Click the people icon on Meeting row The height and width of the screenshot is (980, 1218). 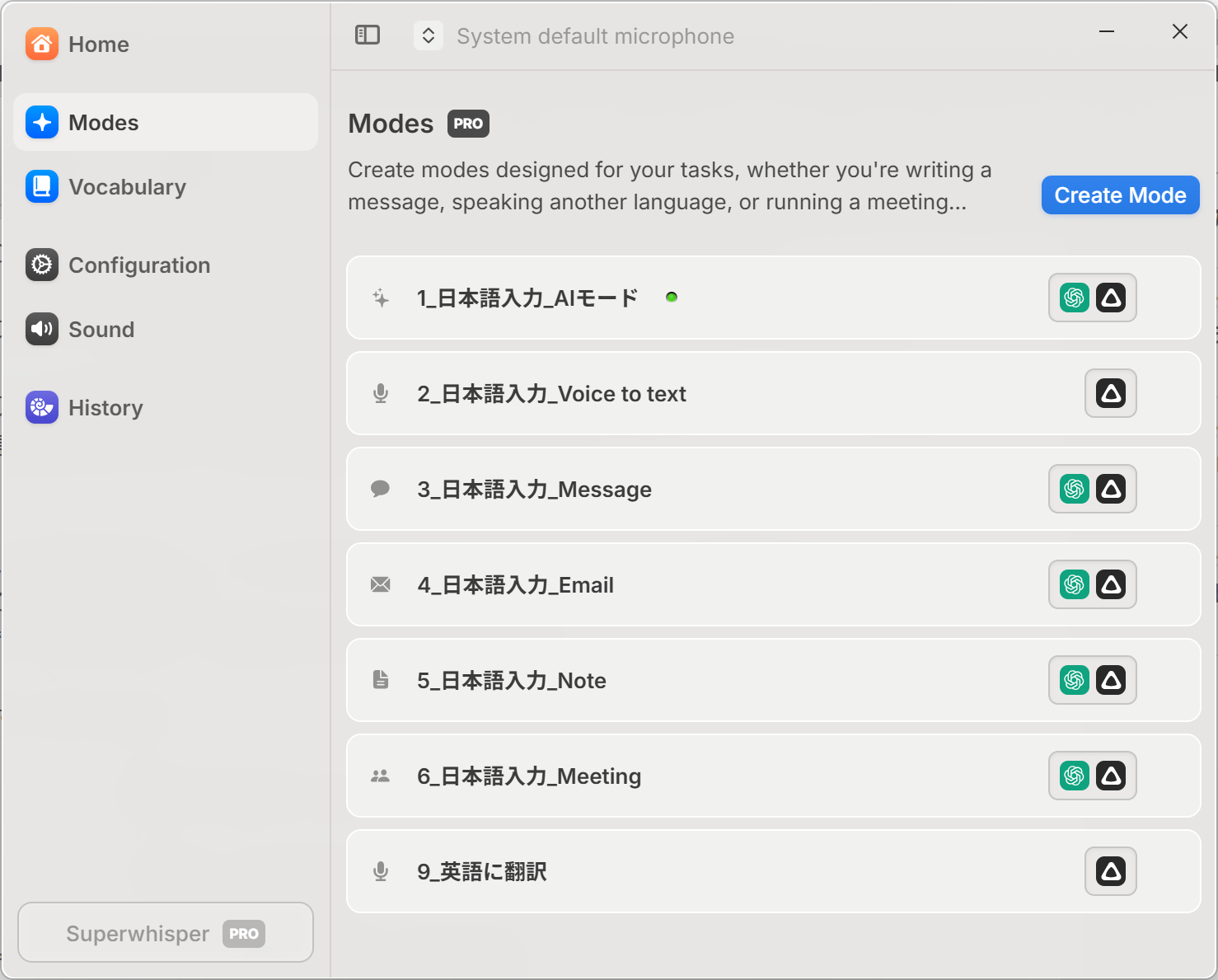(x=381, y=776)
